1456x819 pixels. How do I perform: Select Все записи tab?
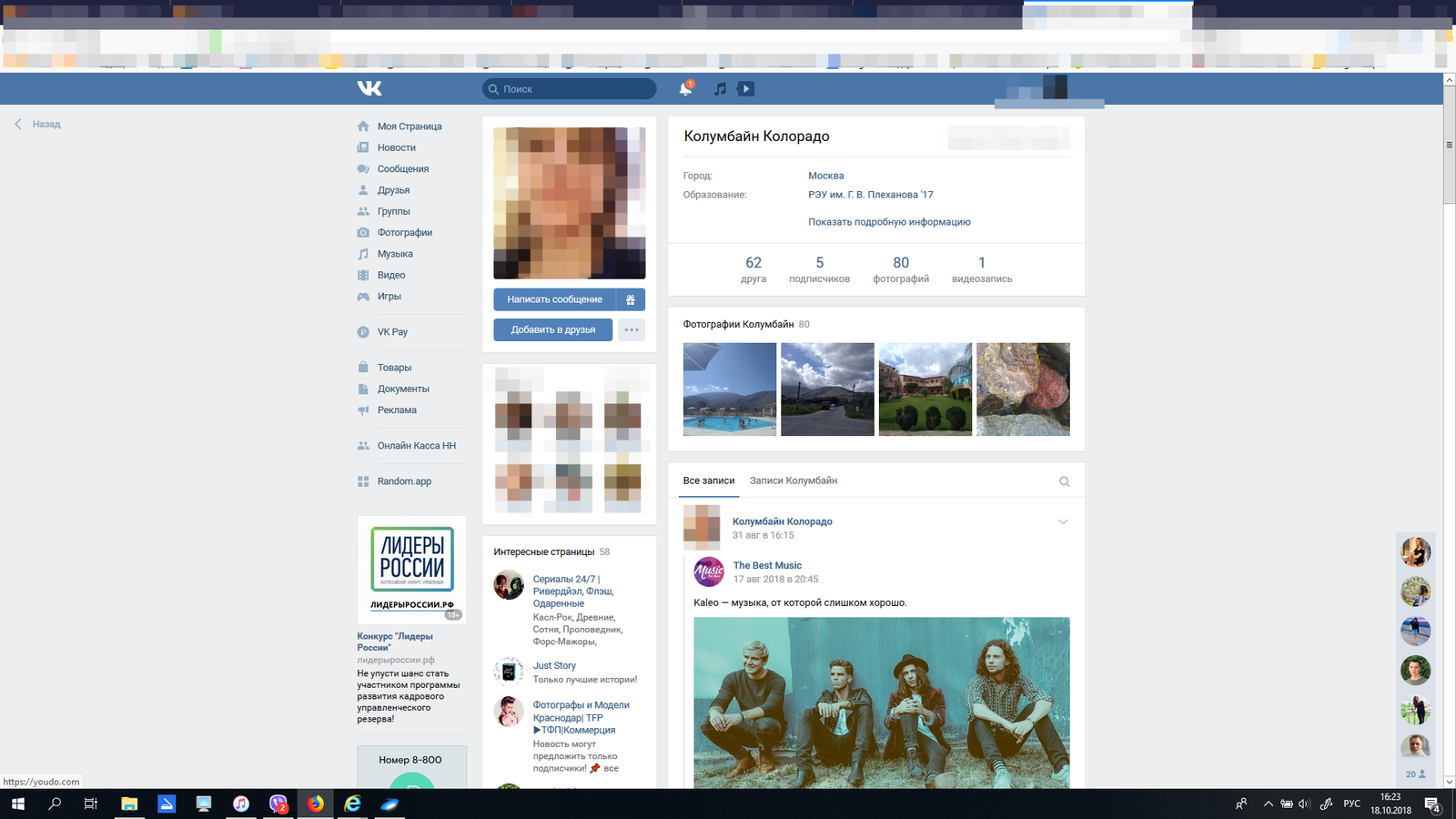(x=708, y=480)
